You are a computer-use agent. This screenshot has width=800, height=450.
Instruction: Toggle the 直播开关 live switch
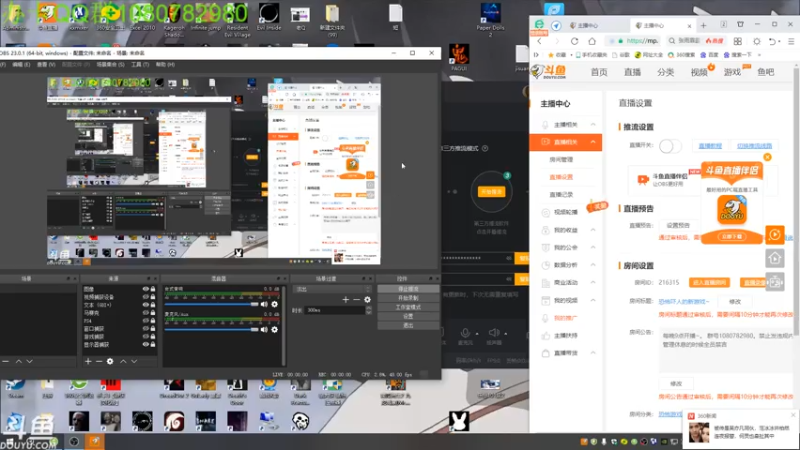point(669,146)
